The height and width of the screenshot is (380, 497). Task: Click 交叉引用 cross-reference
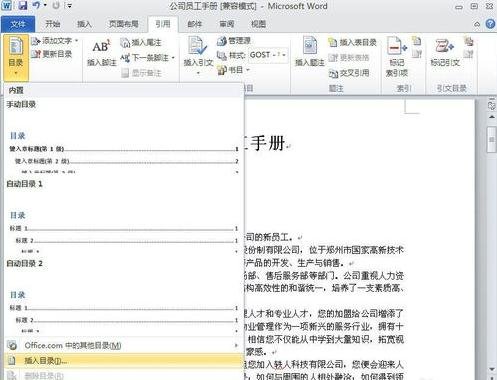[x=349, y=73]
